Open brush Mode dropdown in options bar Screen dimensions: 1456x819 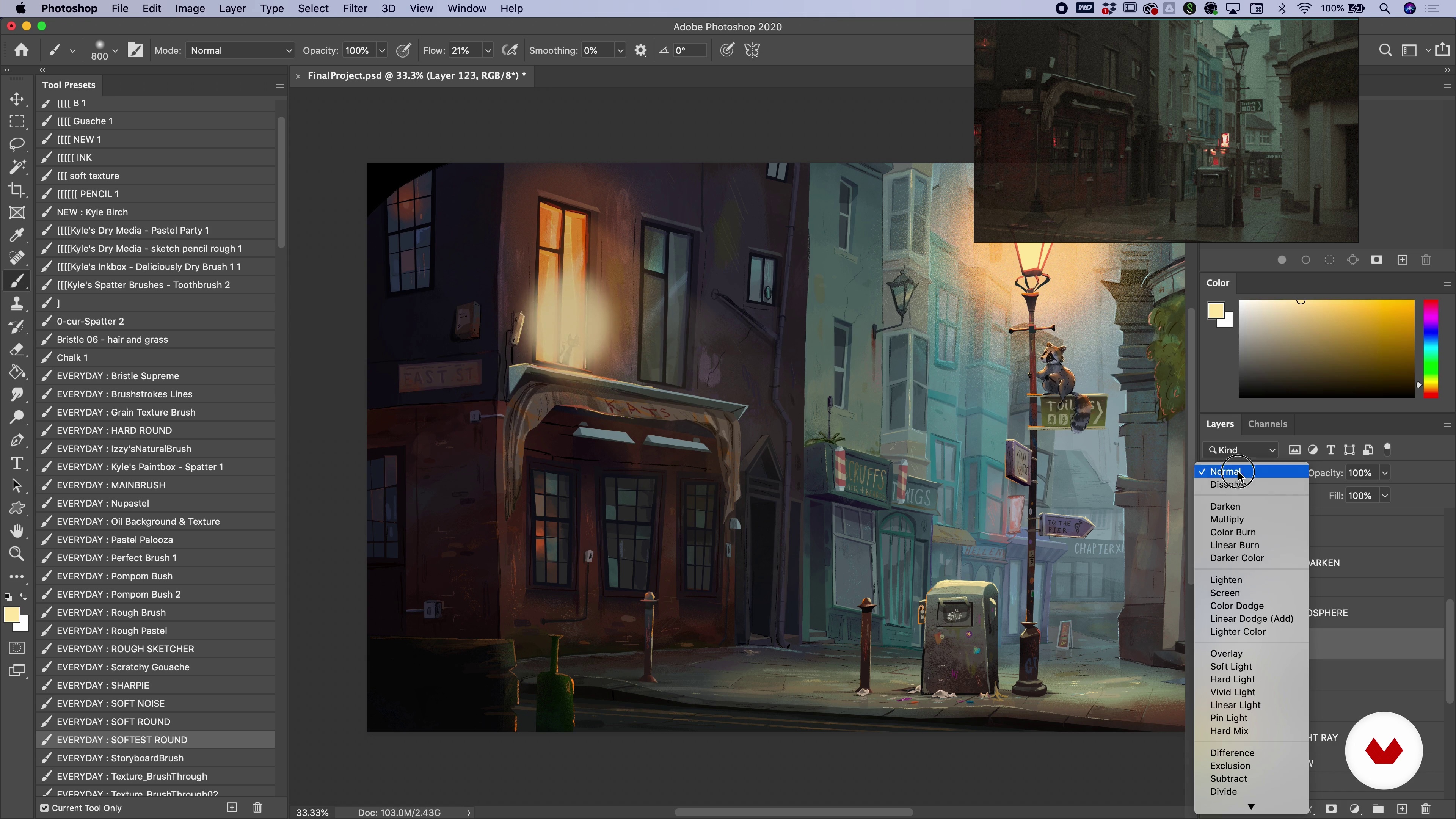point(240,50)
